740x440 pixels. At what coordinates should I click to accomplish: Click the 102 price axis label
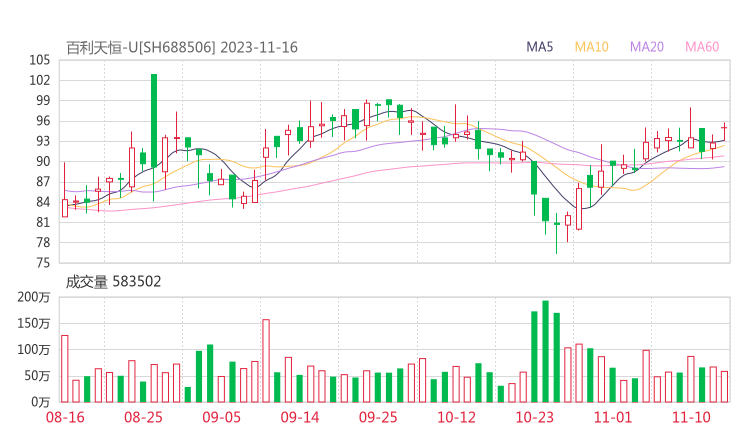39,80
